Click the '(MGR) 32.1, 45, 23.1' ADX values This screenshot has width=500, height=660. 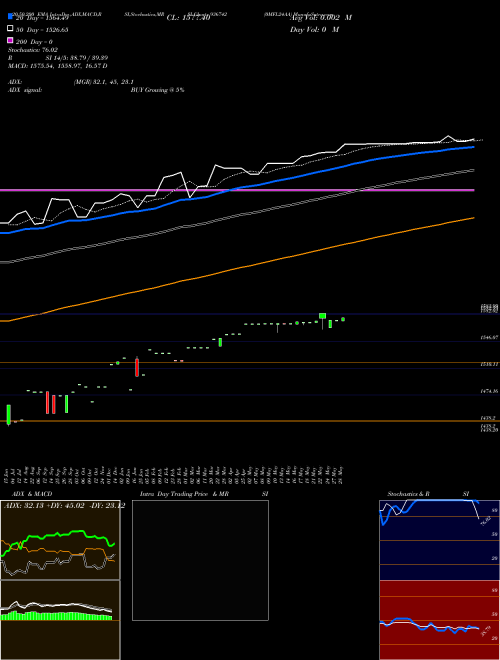(104, 82)
